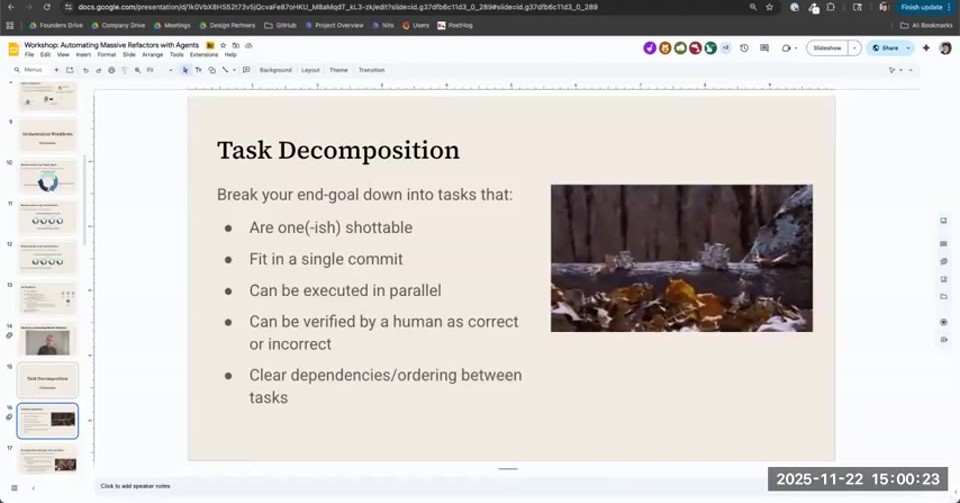Click the browser address bar URL

click(x=338, y=7)
